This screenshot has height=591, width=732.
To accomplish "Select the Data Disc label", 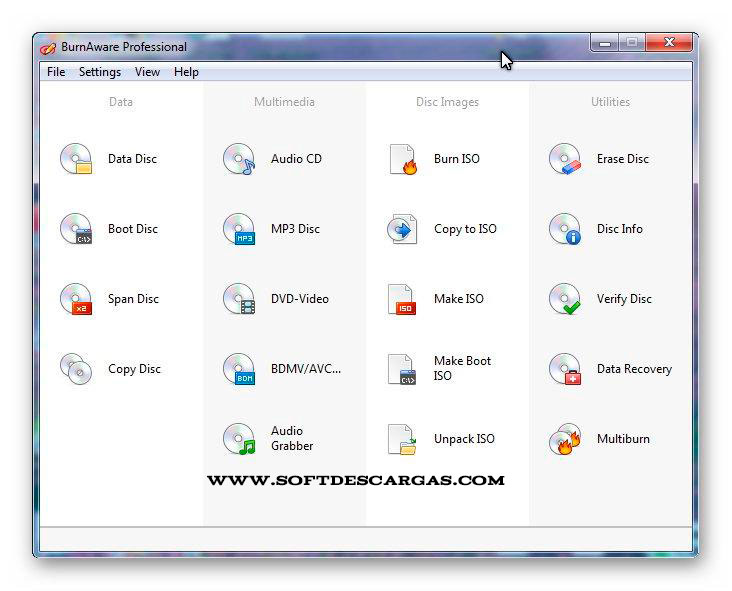I will tap(133, 159).
